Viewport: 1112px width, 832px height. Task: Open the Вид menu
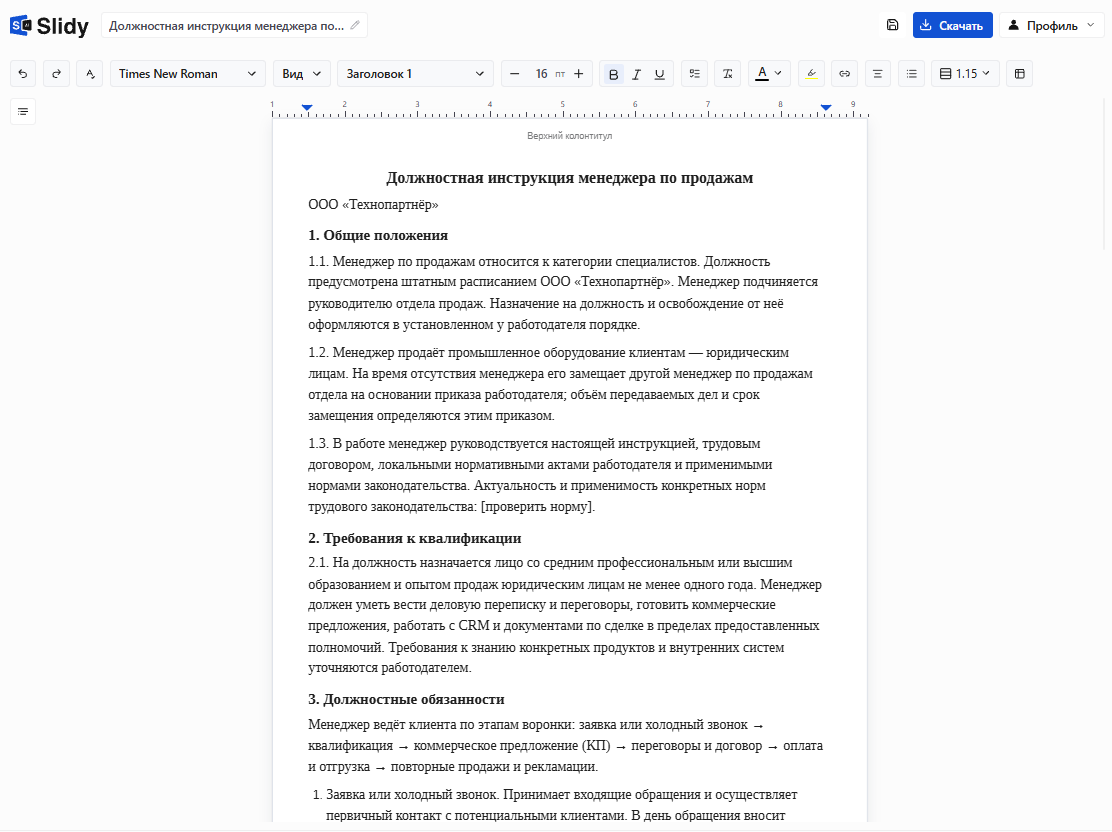301,74
